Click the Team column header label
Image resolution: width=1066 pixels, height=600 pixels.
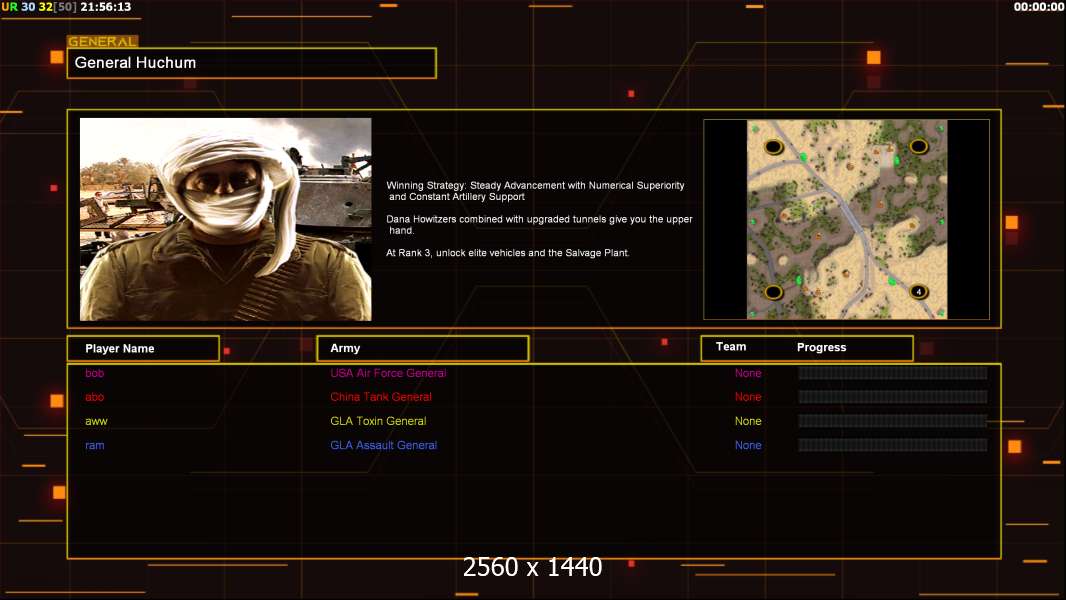[x=731, y=347]
